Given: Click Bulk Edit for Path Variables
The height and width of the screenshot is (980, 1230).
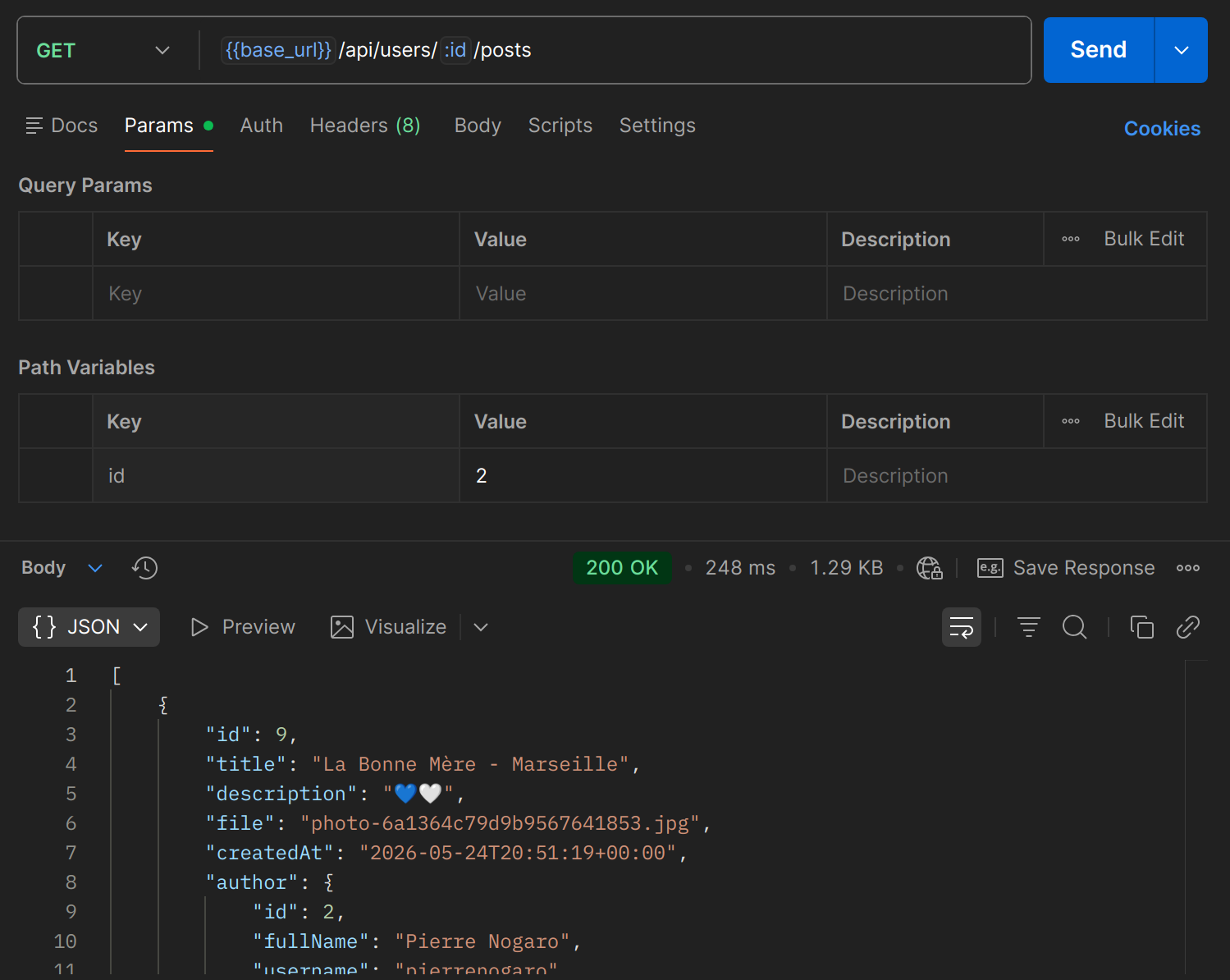Looking at the screenshot, I should point(1144,421).
